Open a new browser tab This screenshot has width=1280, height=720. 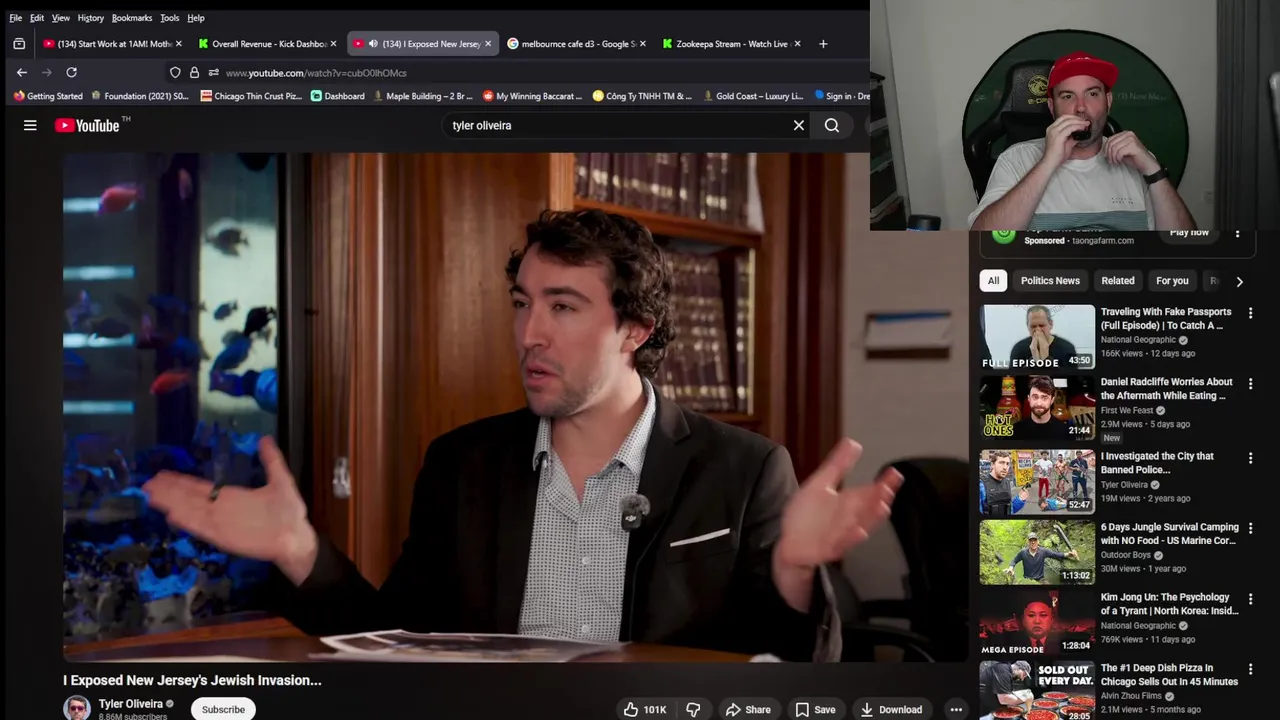point(823,44)
